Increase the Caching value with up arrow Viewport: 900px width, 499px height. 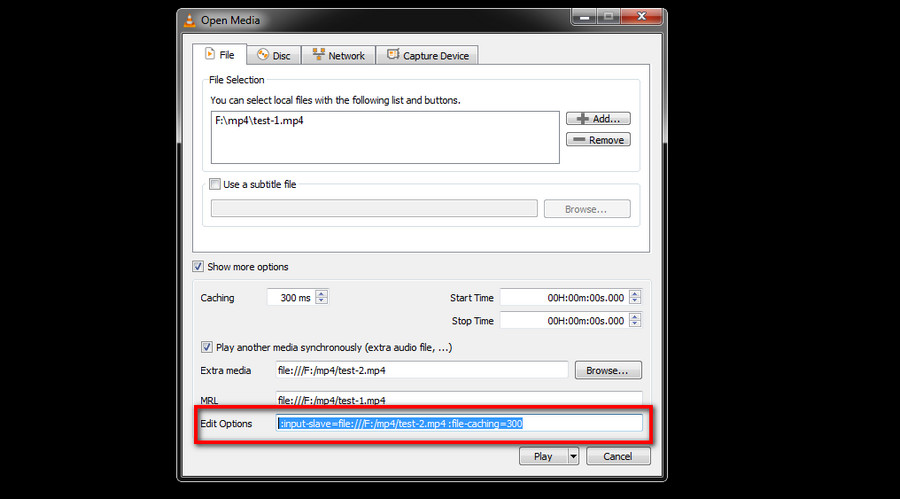321,294
